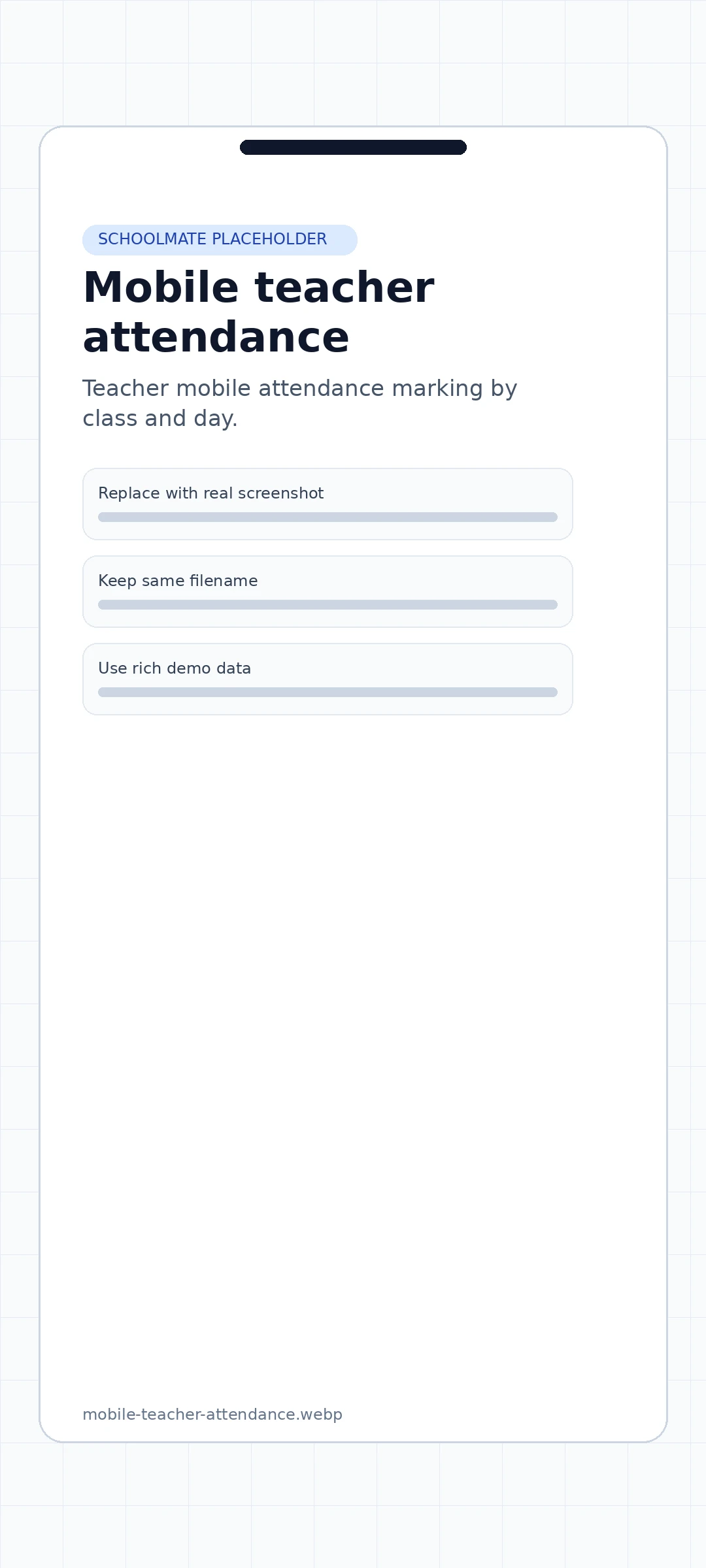Click the Mobile teacher attendance heading
The height and width of the screenshot is (1568, 706).
click(258, 312)
